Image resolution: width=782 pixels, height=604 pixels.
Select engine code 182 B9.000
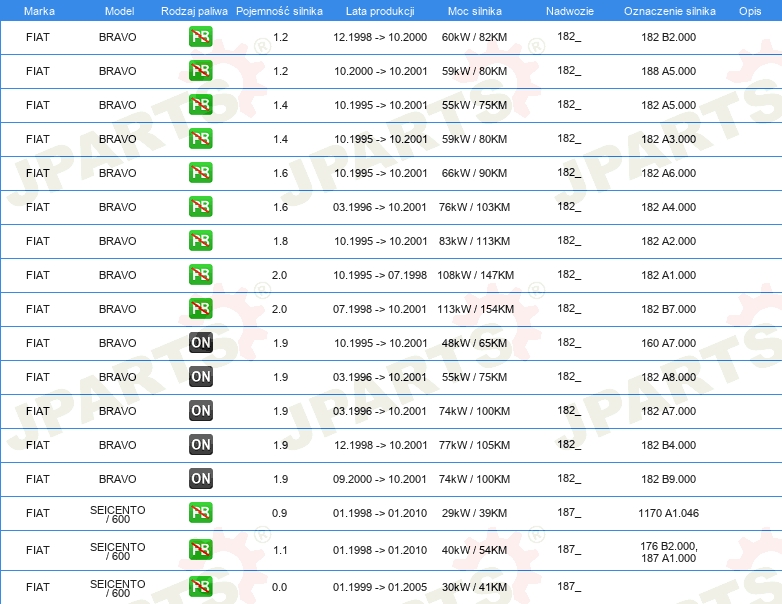668,479
